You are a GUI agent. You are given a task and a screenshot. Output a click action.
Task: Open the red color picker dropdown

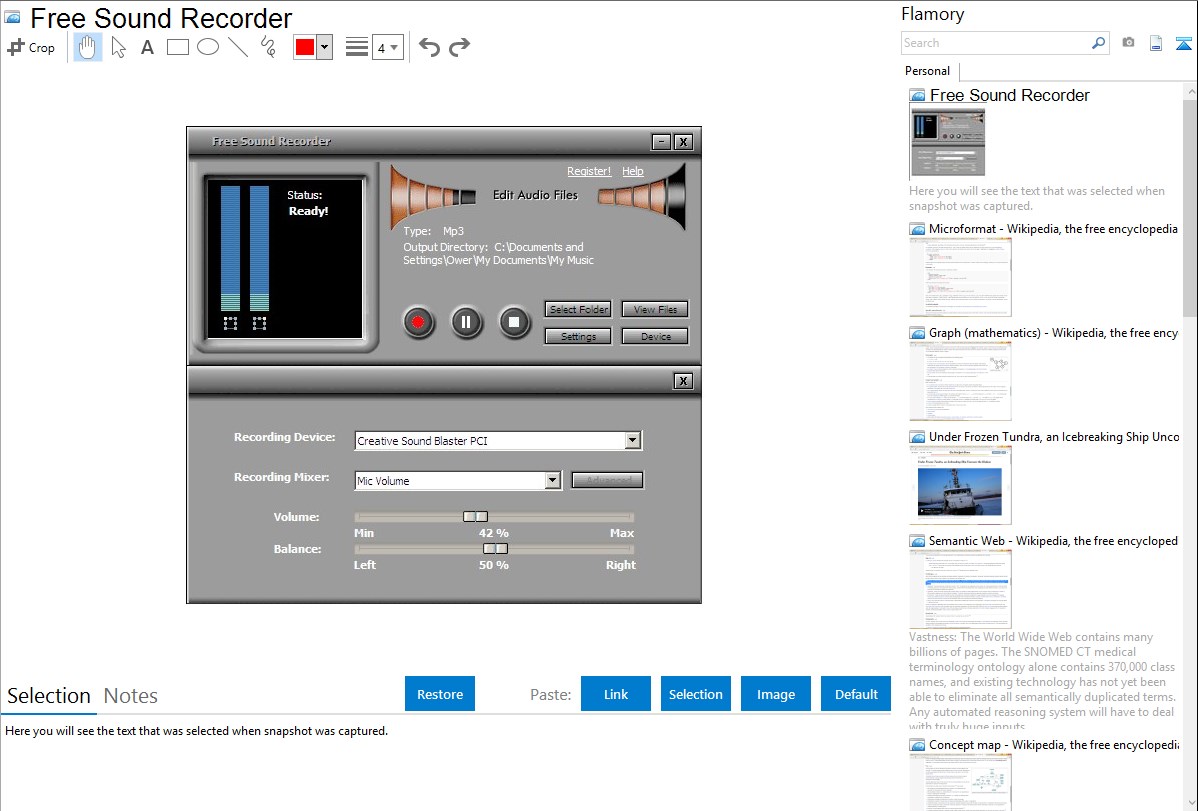tap(324, 47)
